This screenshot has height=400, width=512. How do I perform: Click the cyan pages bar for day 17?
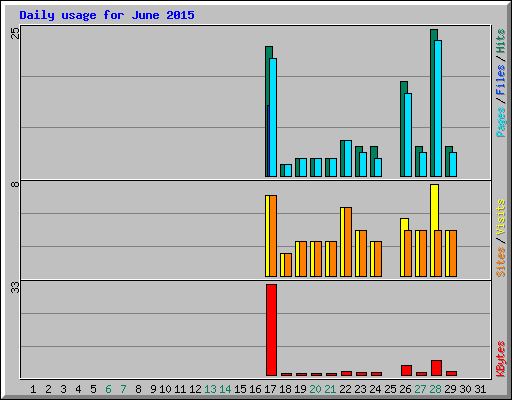coord(273,117)
